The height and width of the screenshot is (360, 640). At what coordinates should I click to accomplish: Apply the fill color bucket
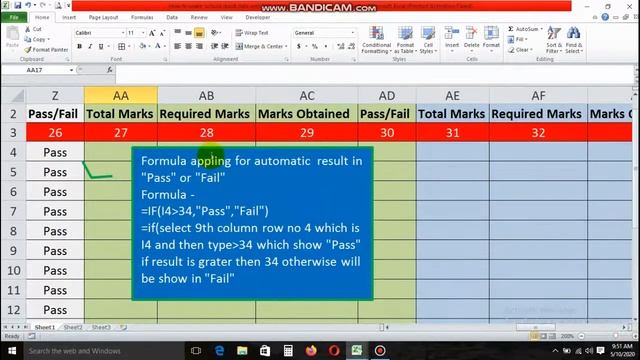(142, 47)
